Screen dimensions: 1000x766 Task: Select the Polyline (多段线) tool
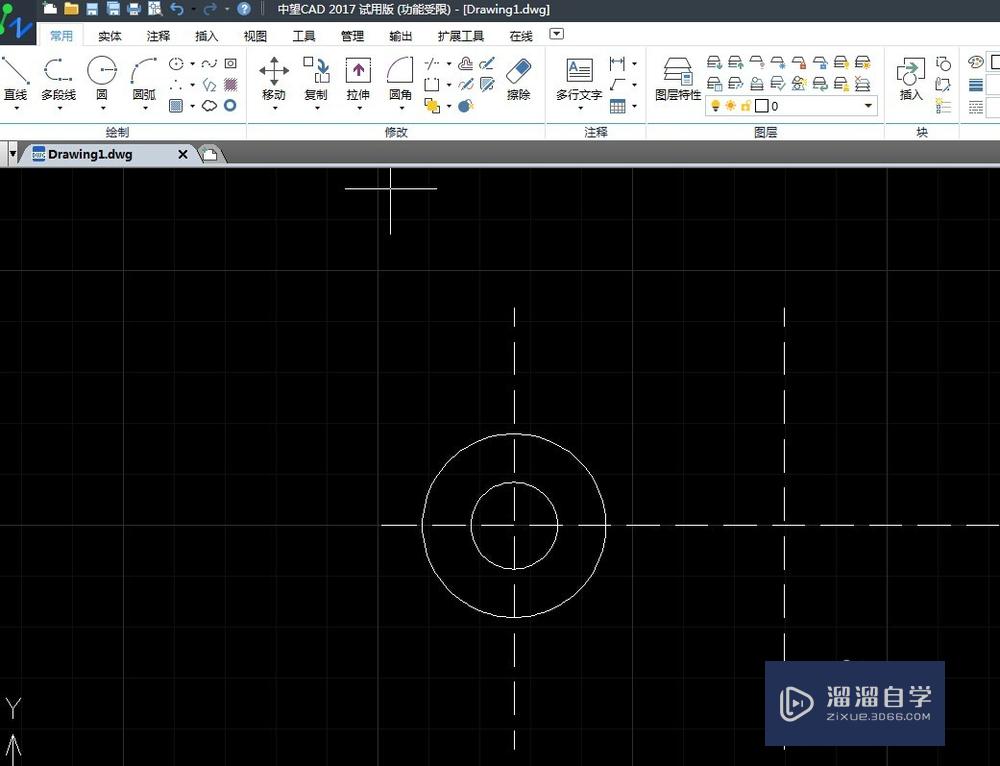[58, 78]
